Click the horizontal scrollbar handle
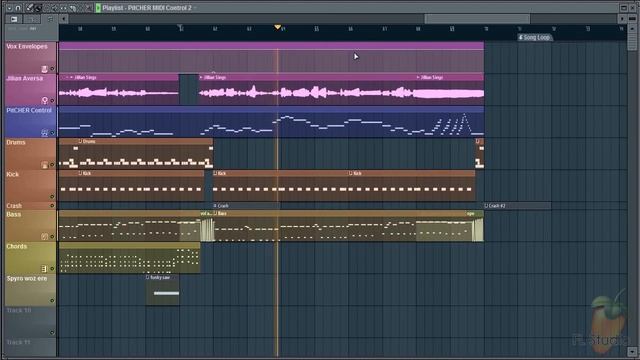Image resolution: width=640 pixels, height=360 pixels. [477, 19]
